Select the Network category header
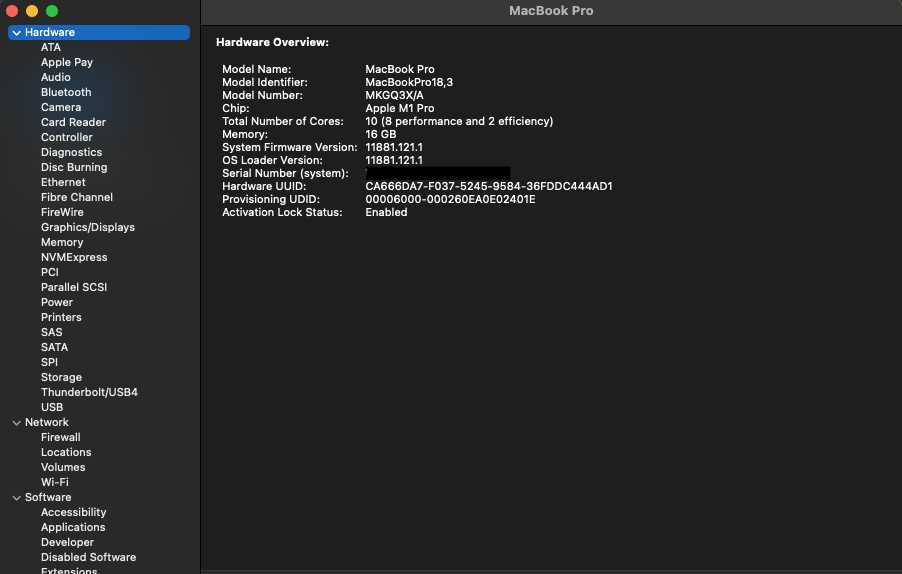Viewport: 902px width, 574px height. pos(47,422)
